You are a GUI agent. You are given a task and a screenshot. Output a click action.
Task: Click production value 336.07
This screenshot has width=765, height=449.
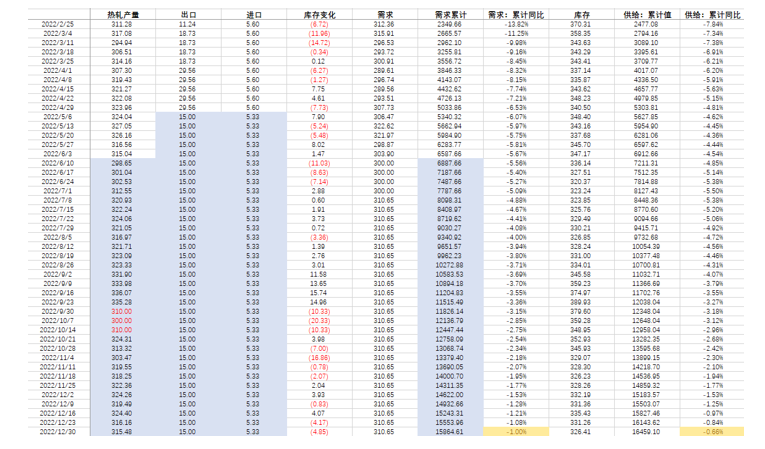pyautogui.click(x=121, y=293)
